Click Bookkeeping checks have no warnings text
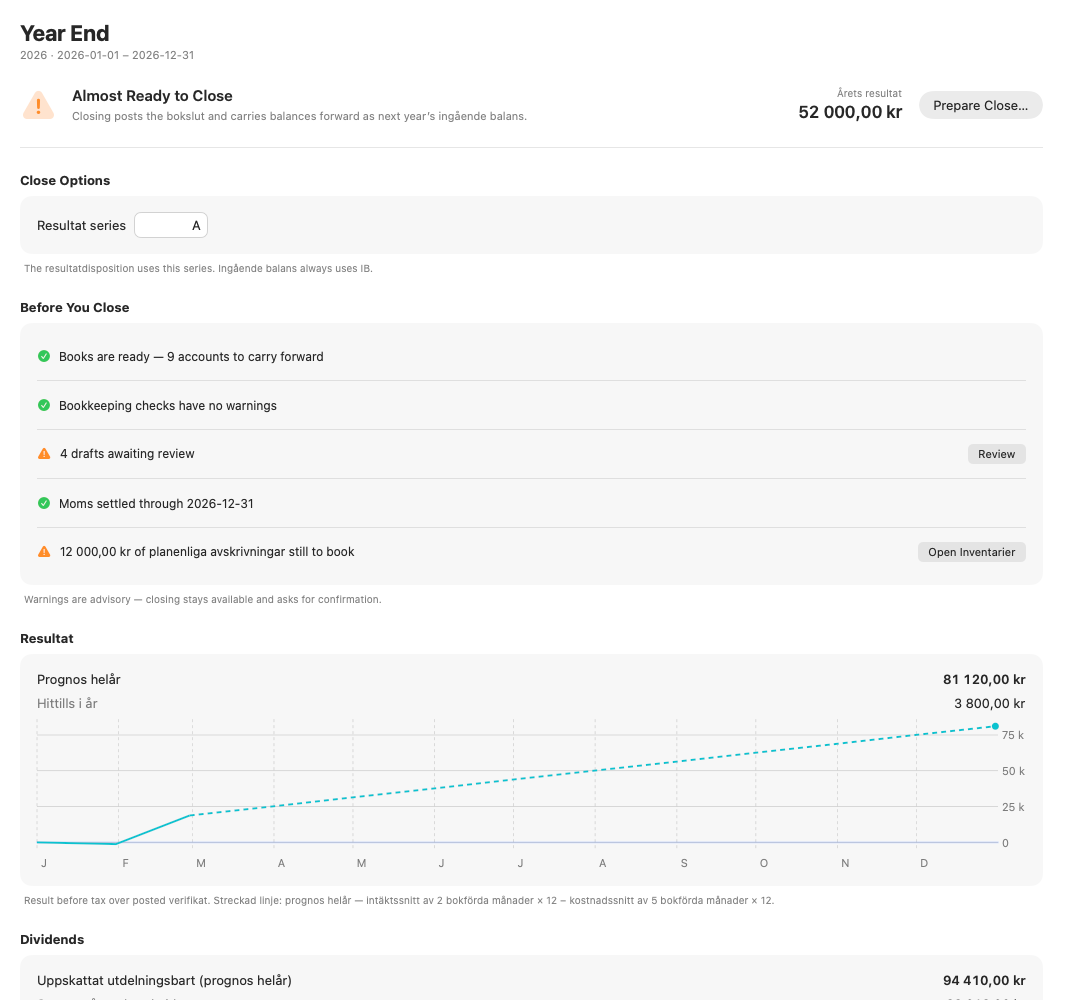Image resolution: width=1080 pixels, height=1000 pixels. click(167, 406)
